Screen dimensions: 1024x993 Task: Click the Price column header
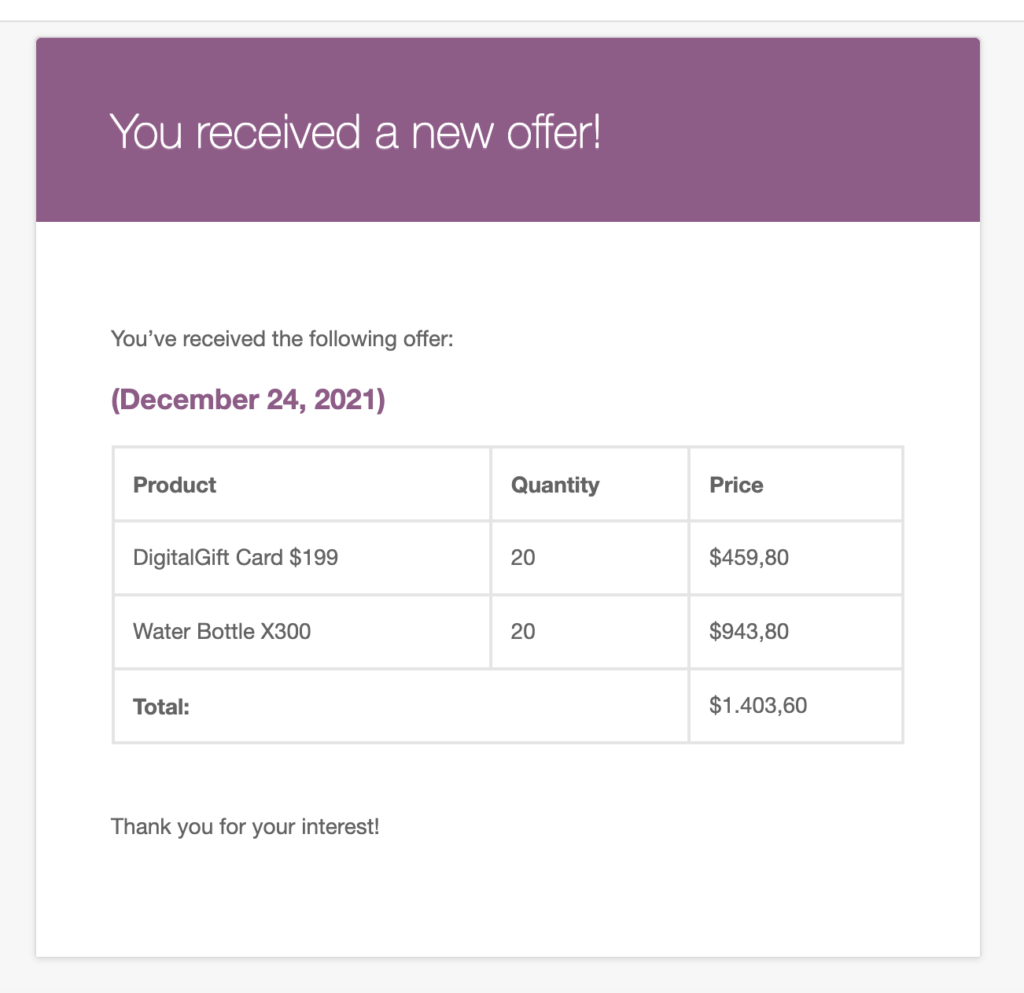[x=736, y=485]
